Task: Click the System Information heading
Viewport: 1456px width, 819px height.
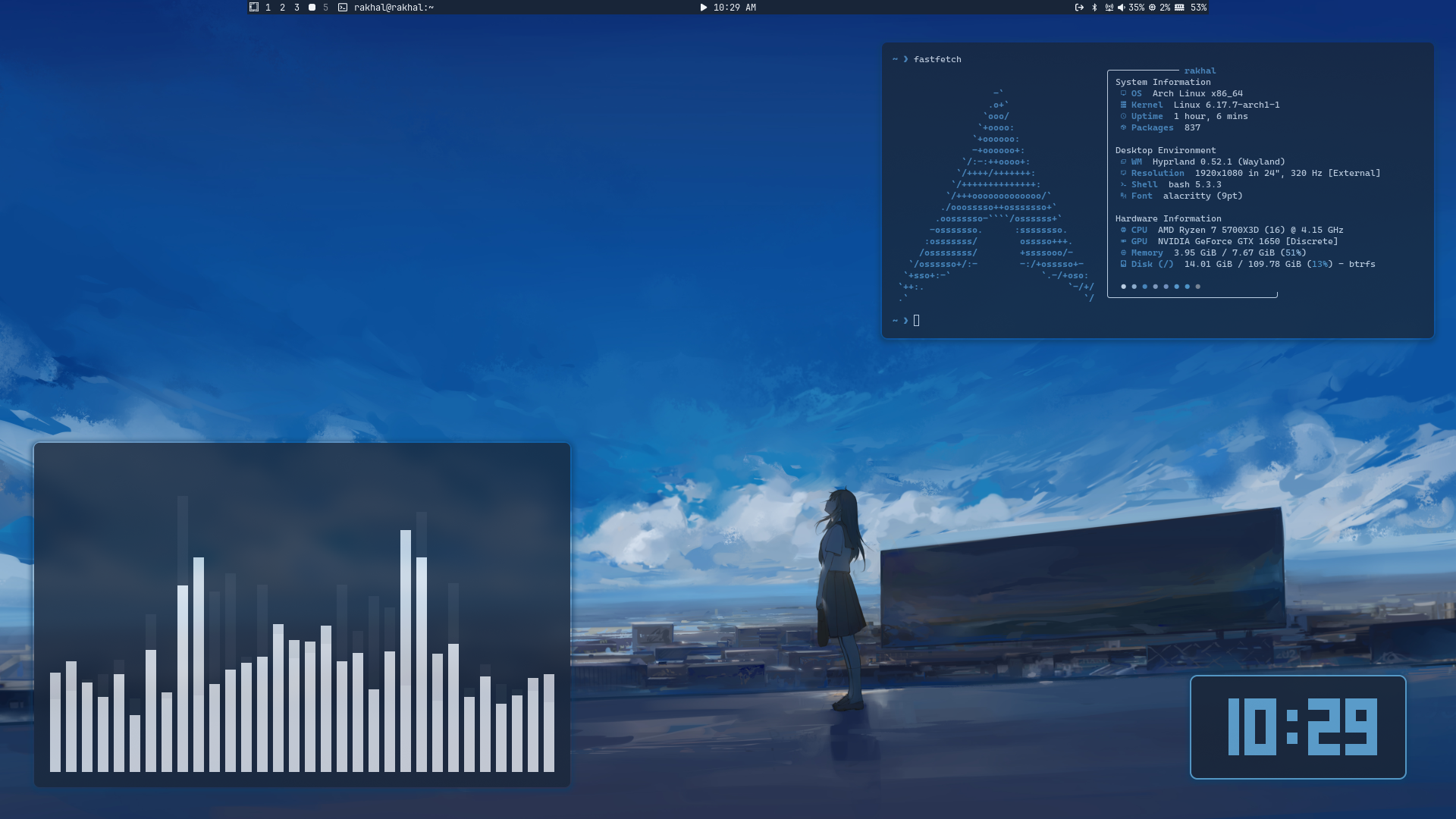Action: pyautogui.click(x=1163, y=82)
